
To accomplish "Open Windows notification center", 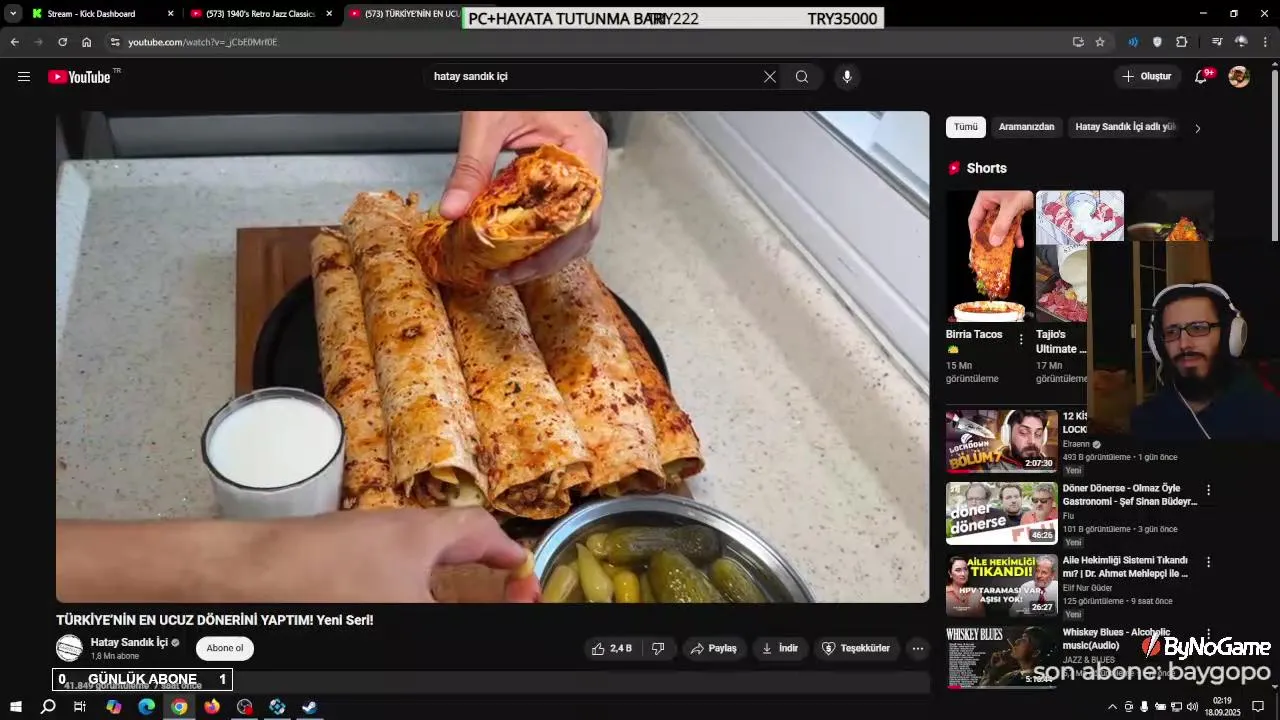I will click(1258, 707).
